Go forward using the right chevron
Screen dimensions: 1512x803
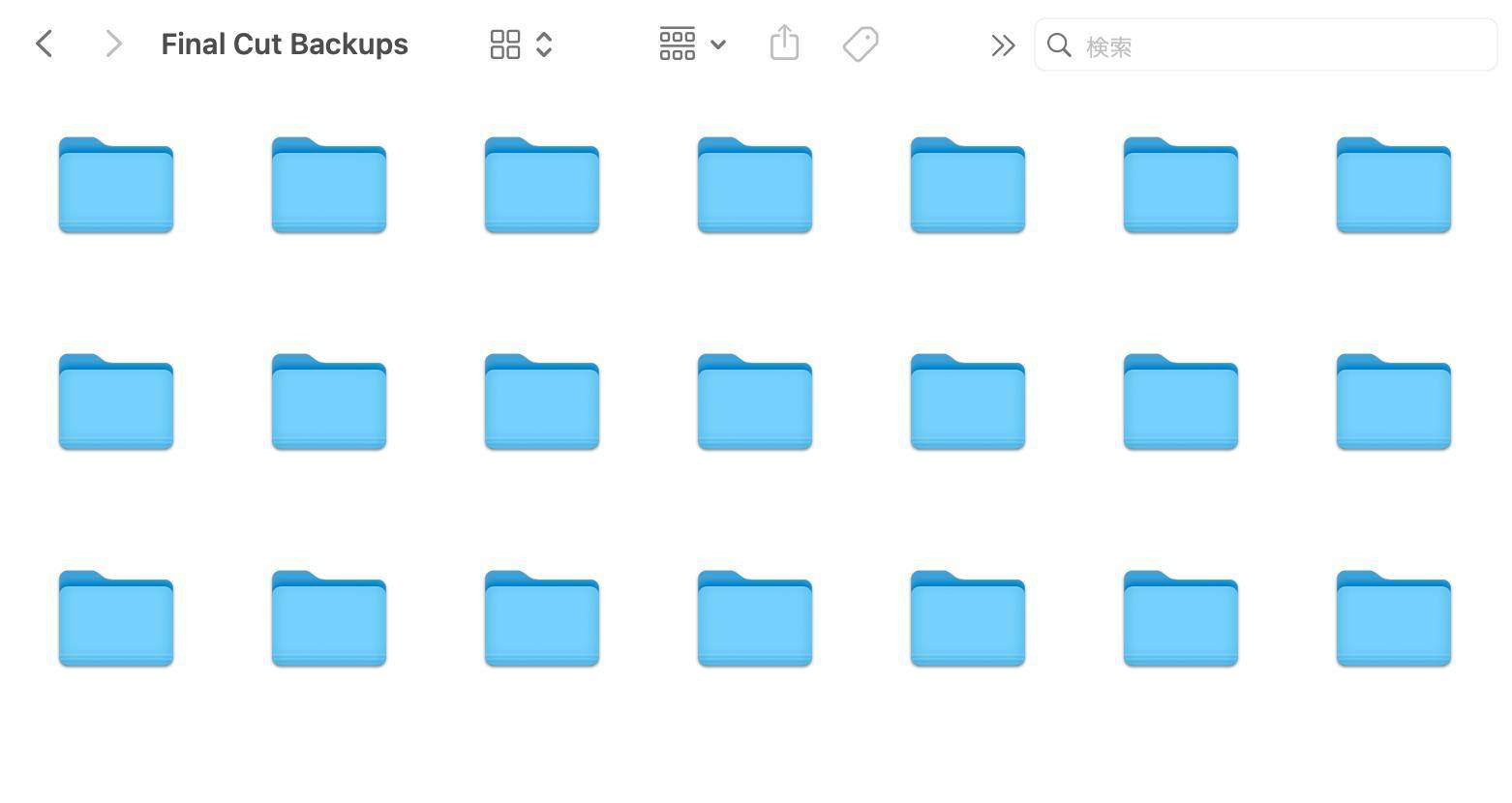click(113, 44)
